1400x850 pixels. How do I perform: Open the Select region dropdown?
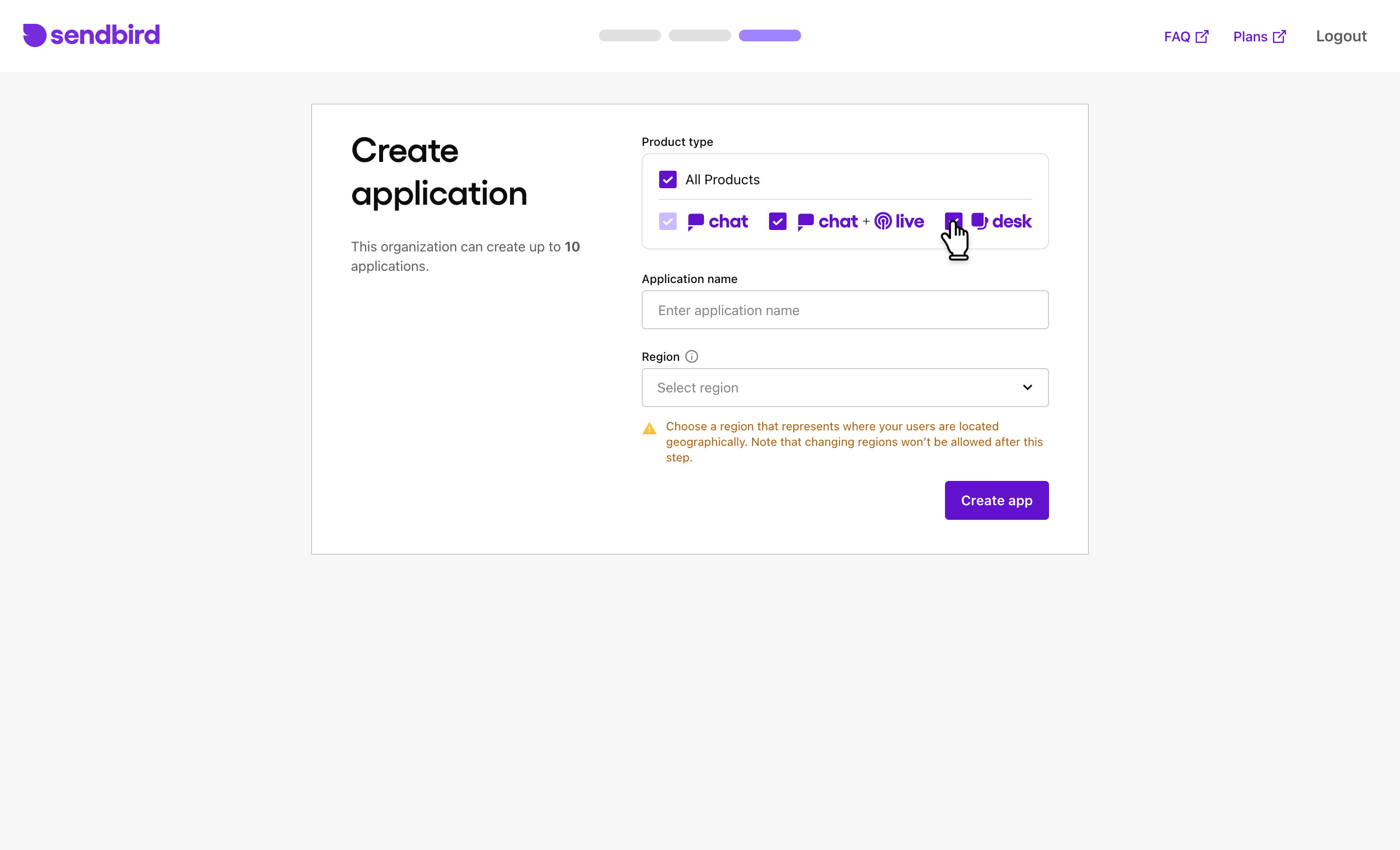[x=845, y=388]
